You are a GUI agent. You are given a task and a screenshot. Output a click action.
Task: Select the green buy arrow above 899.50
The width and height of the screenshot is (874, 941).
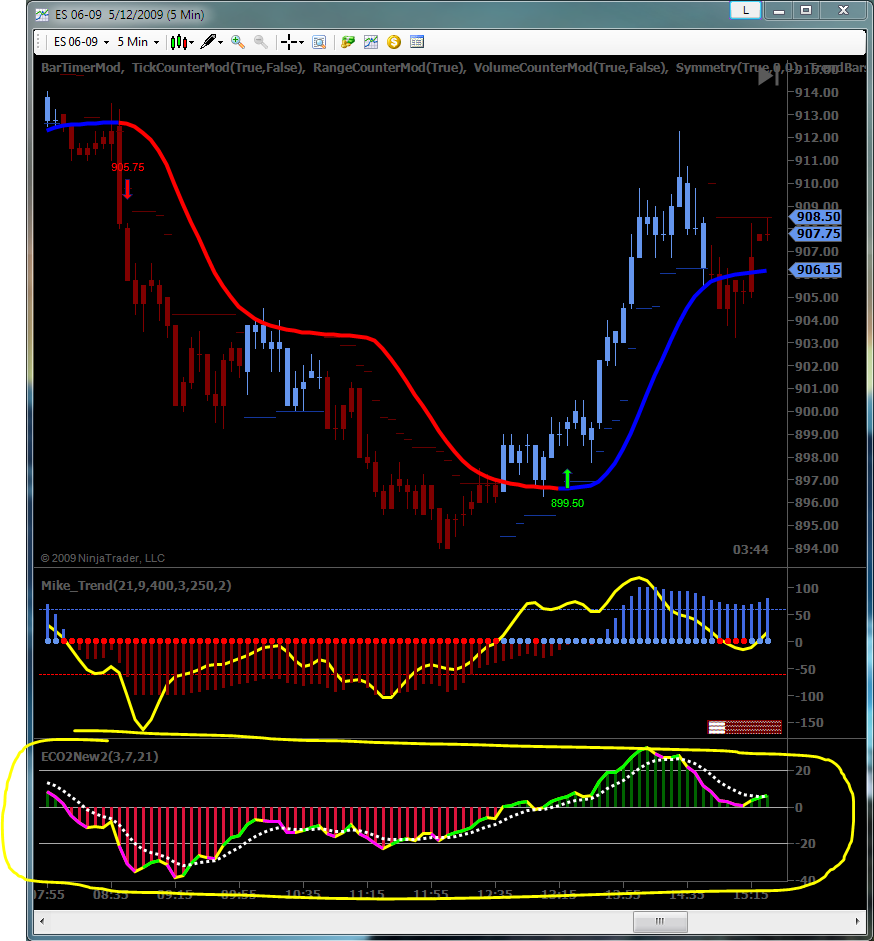(x=567, y=478)
